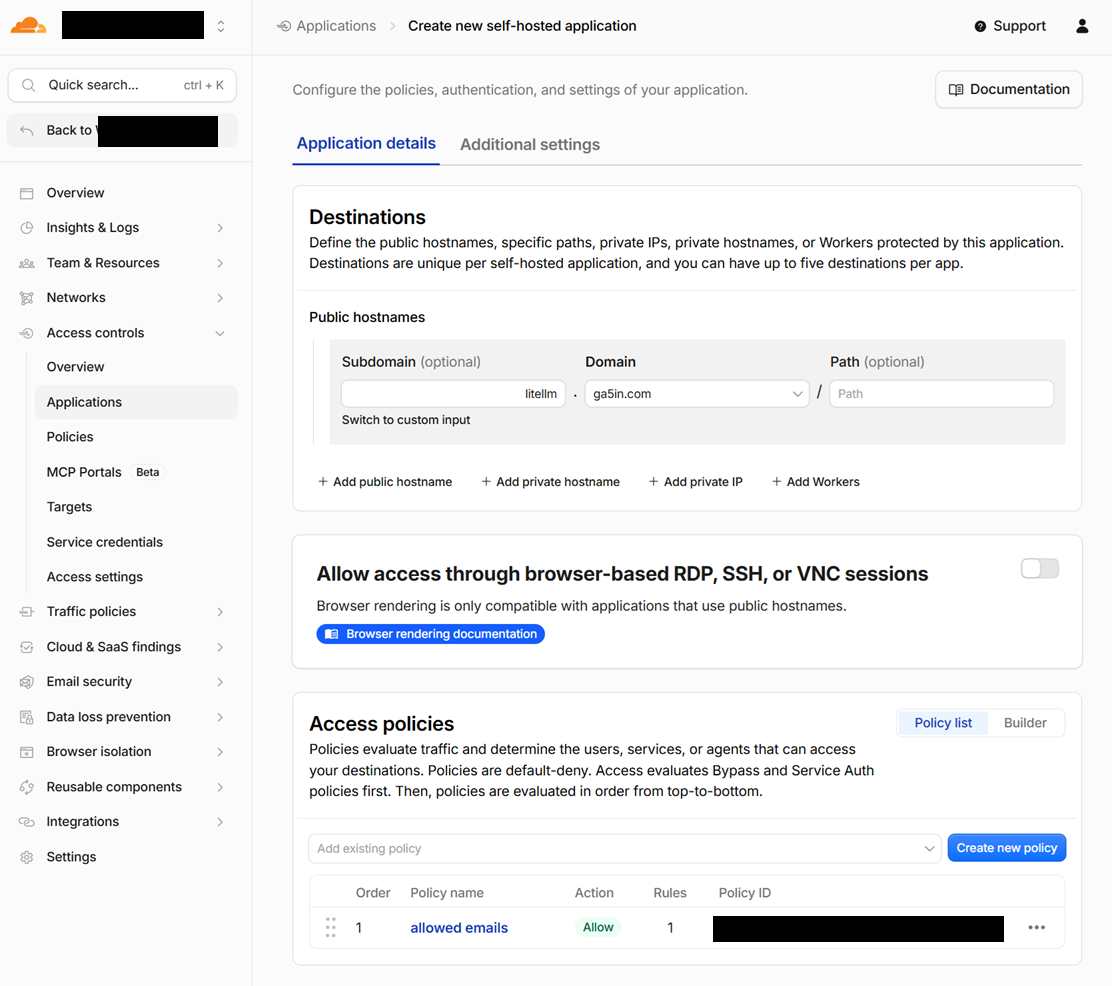Collapse Access controls chevron
Screen dimensions: 1112x986
[x=220, y=333]
